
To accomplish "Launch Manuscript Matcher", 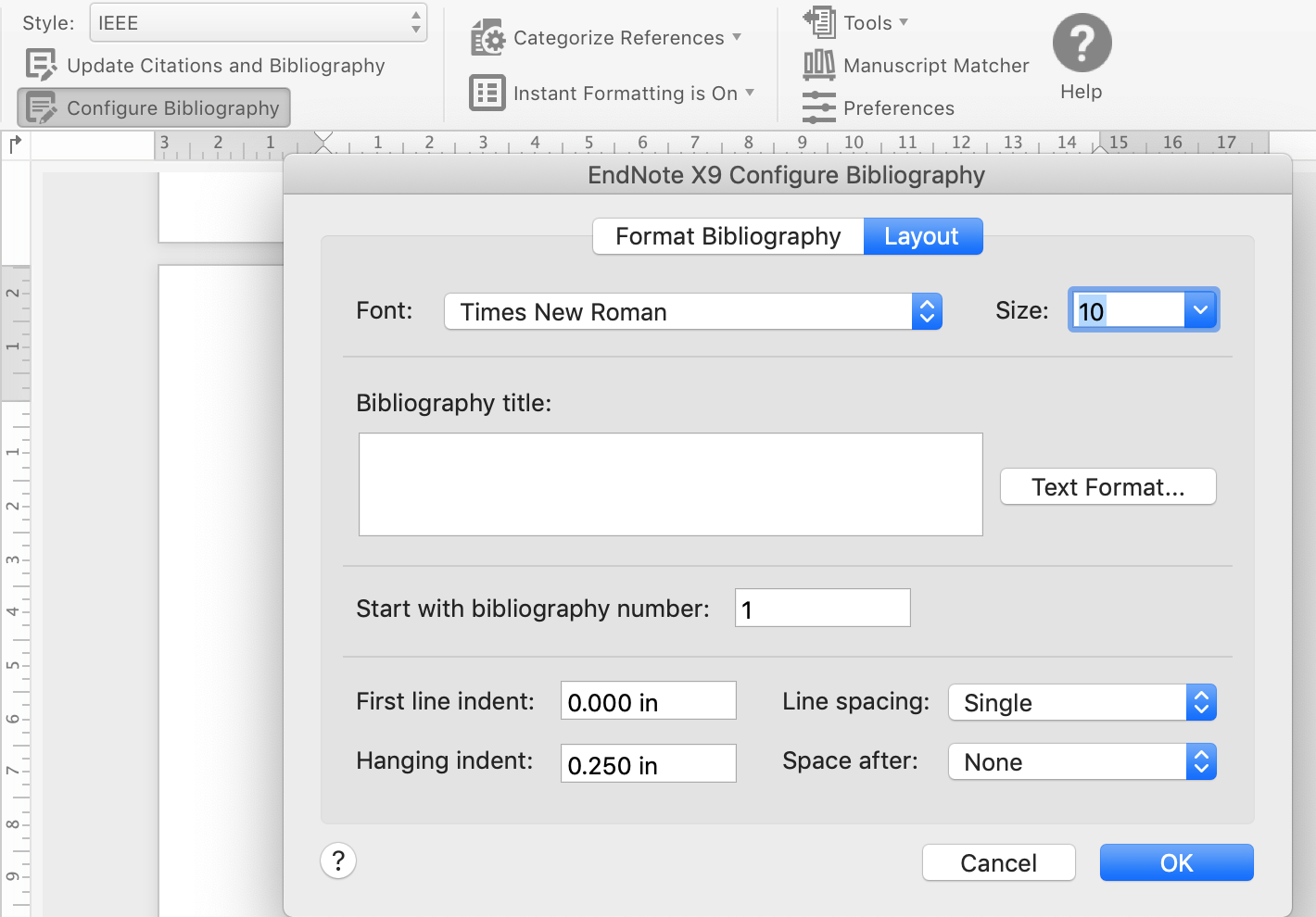I will [819, 65].
